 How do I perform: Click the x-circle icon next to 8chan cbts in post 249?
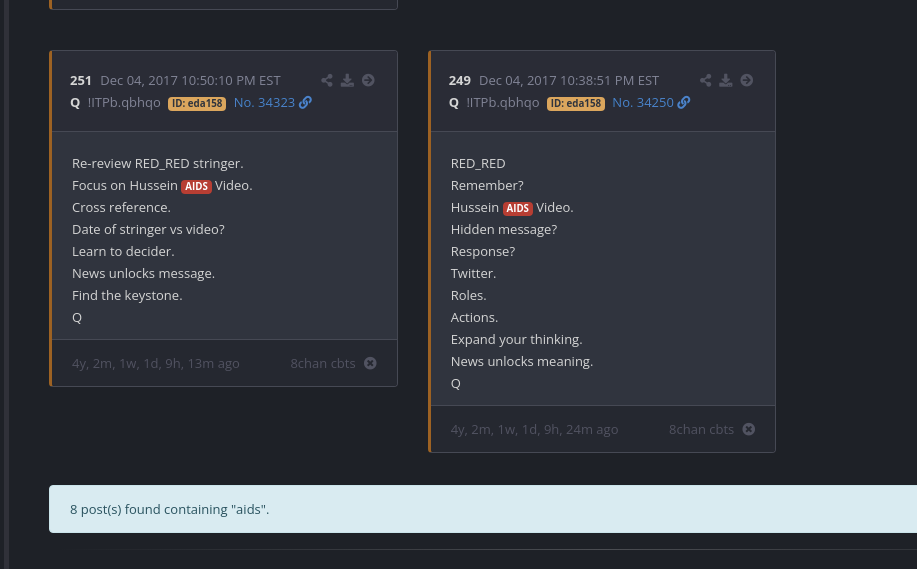tap(749, 429)
